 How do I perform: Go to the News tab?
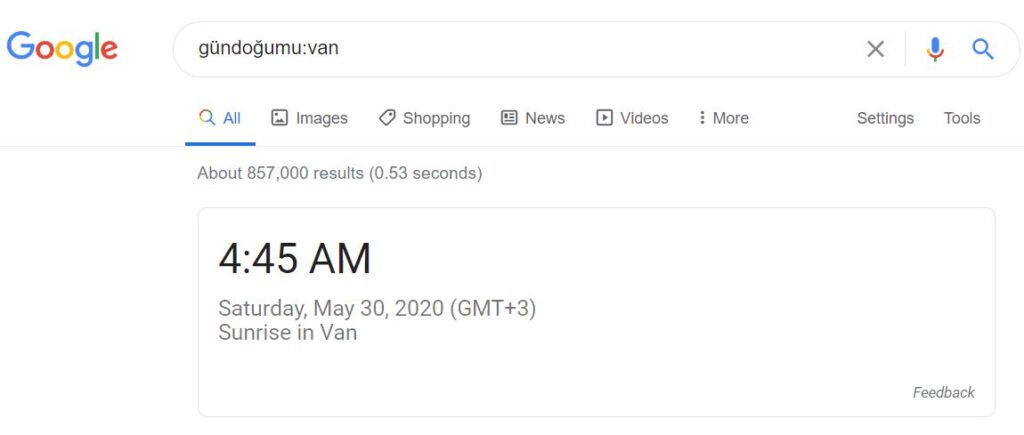click(533, 118)
